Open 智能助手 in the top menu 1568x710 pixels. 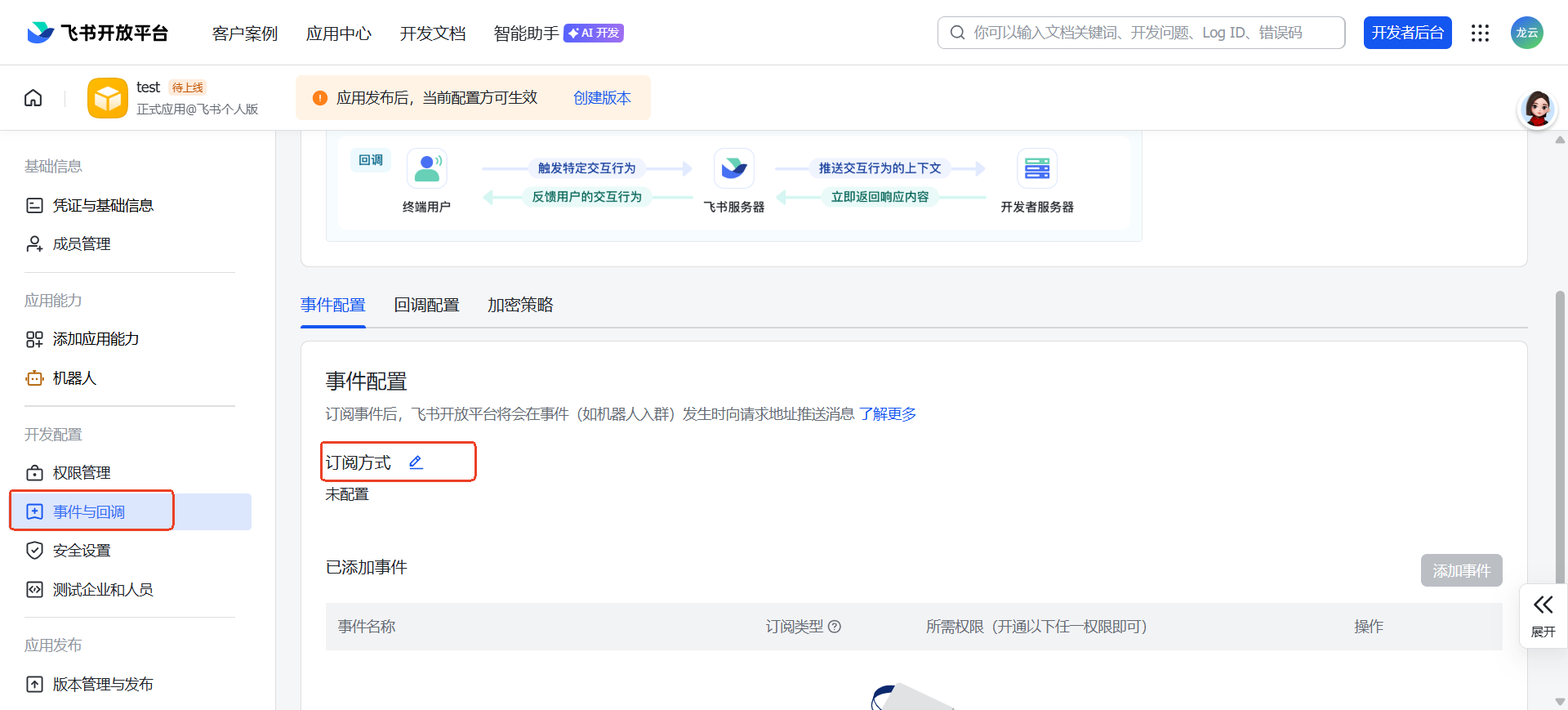click(526, 33)
